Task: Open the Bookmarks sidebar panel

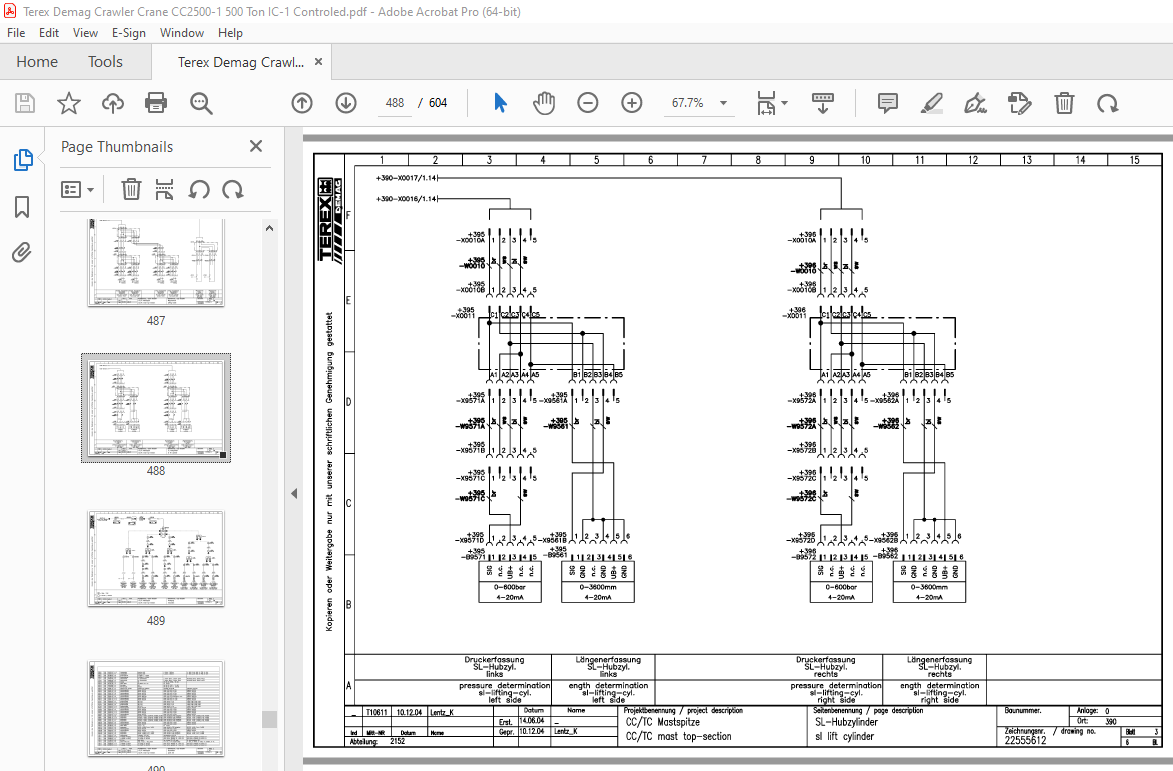Action: coord(22,207)
